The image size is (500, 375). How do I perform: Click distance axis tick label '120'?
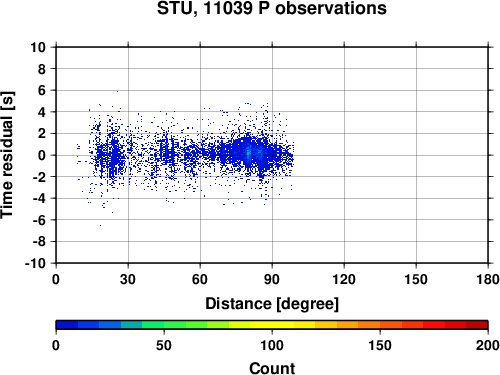(344, 279)
